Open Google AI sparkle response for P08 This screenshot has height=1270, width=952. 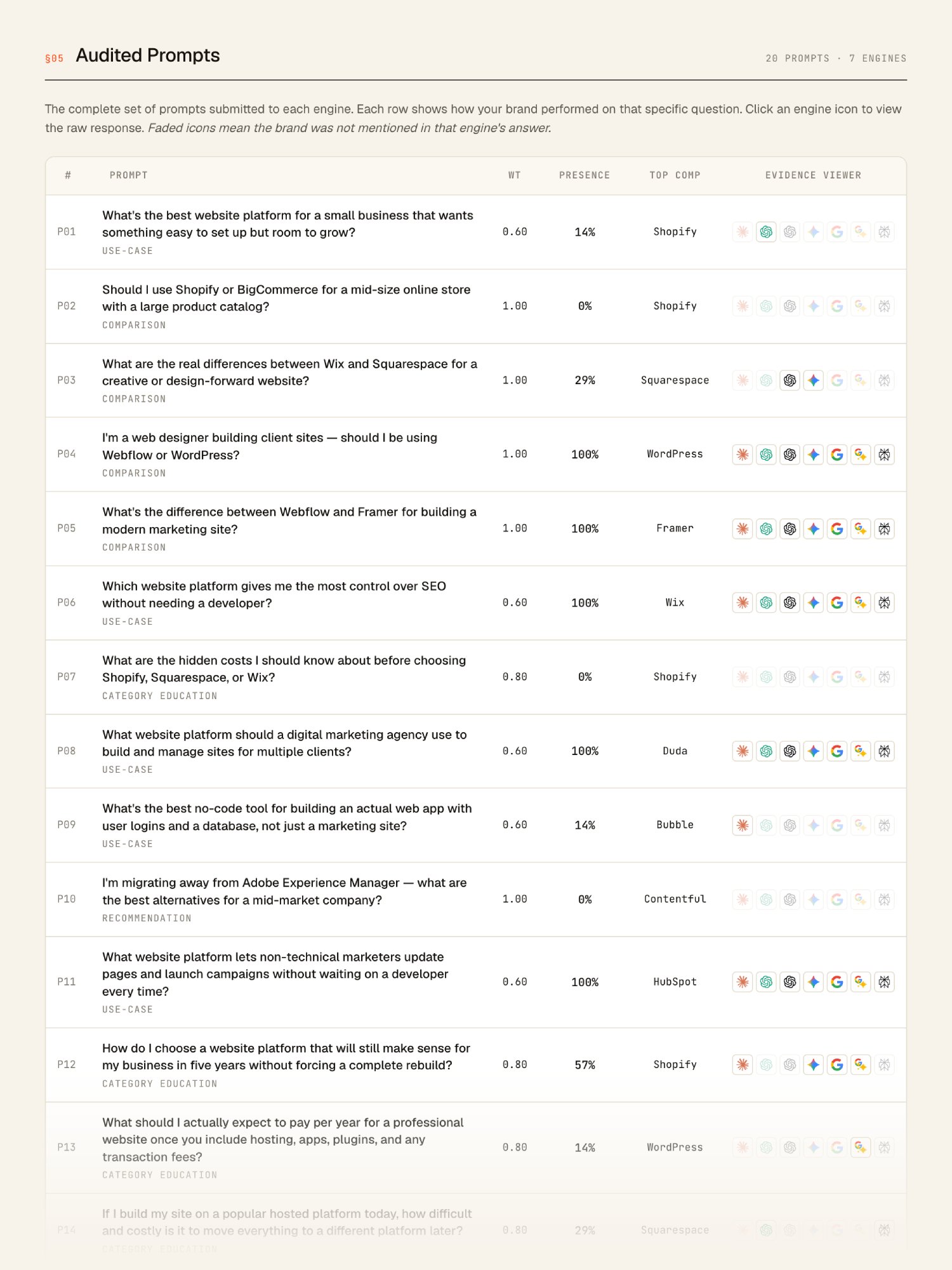tap(861, 751)
